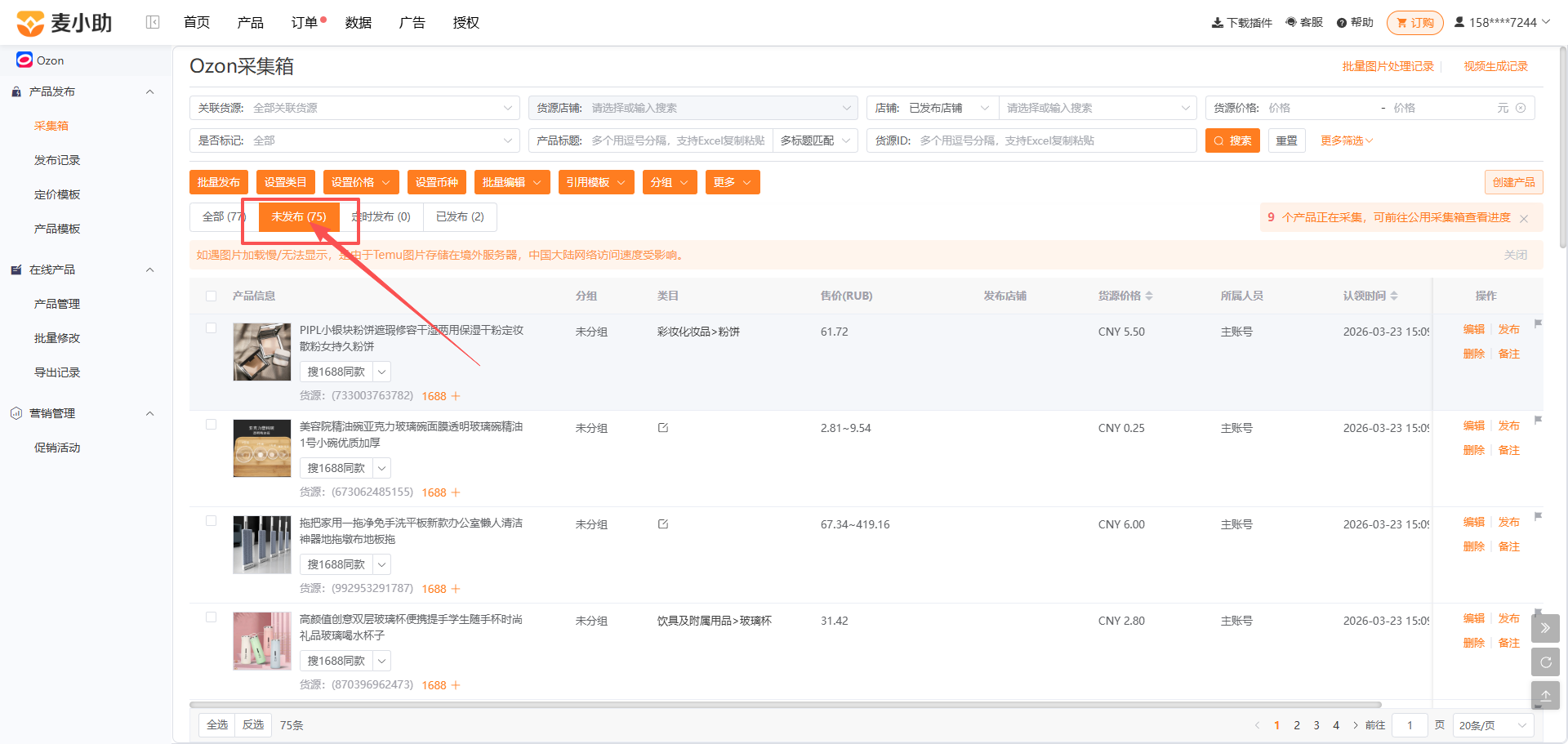
Task: Open the Ozon platform icon
Action: [x=24, y=60]
